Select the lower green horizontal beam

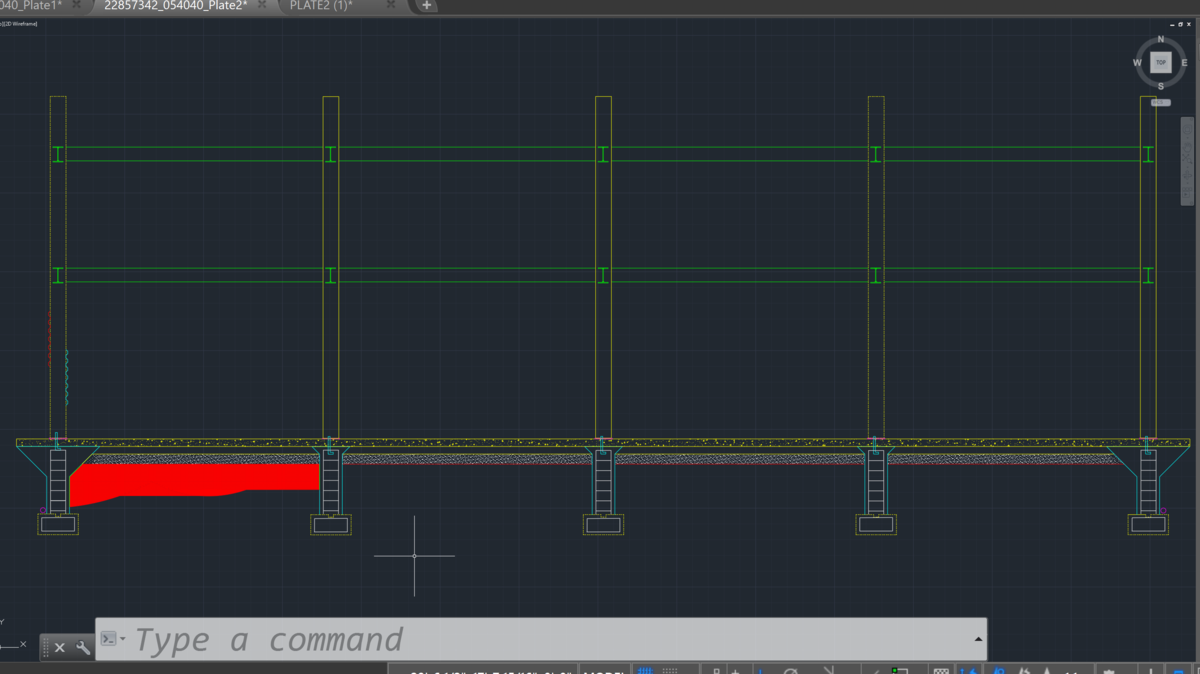pos(603,275)
